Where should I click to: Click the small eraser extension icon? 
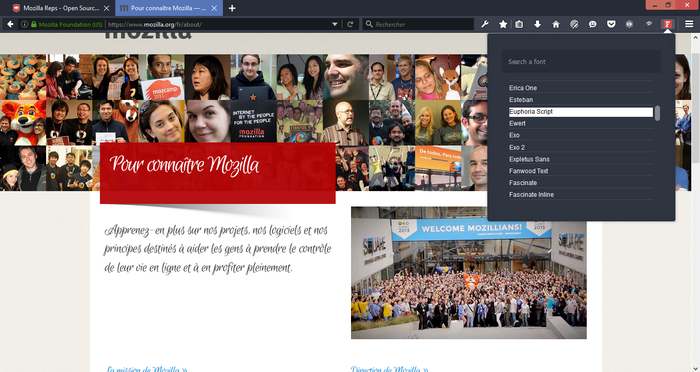tap(649, 24)
